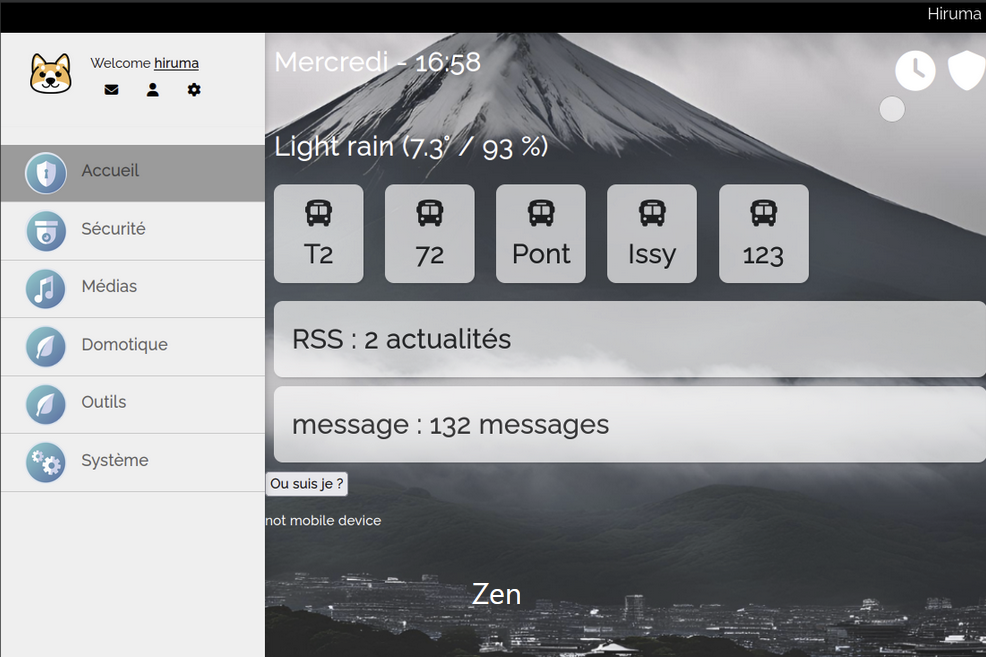Click the hiruma username link

(x=176, y=63)
